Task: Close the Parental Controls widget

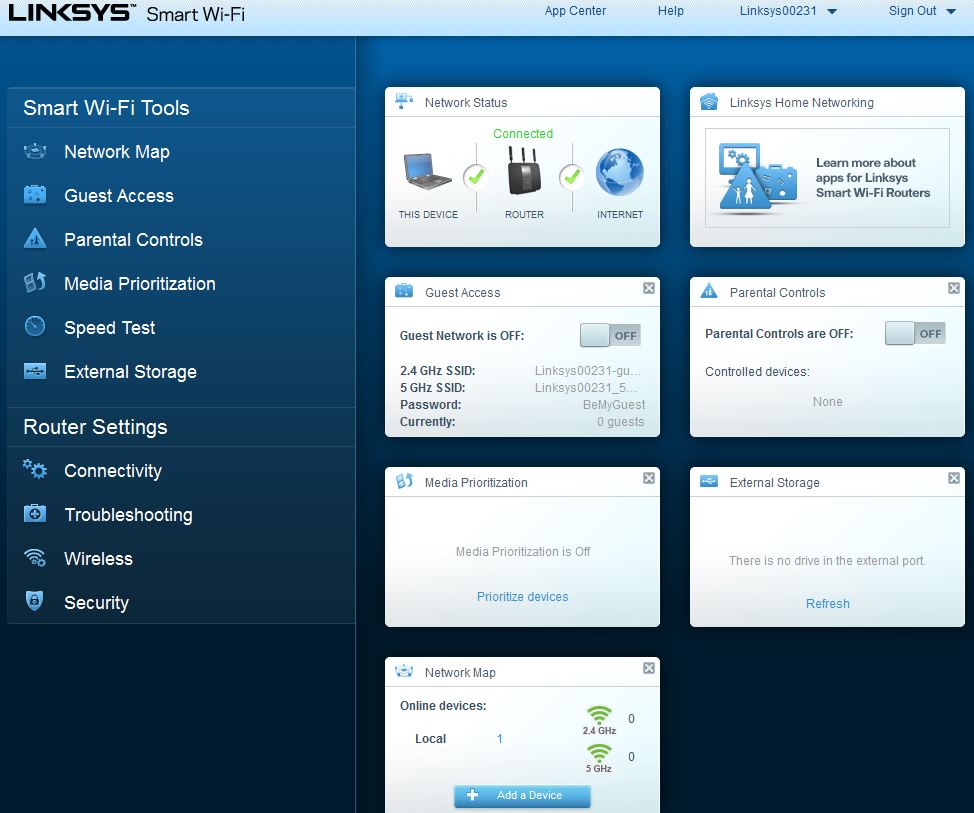Action: click(954, 288)
